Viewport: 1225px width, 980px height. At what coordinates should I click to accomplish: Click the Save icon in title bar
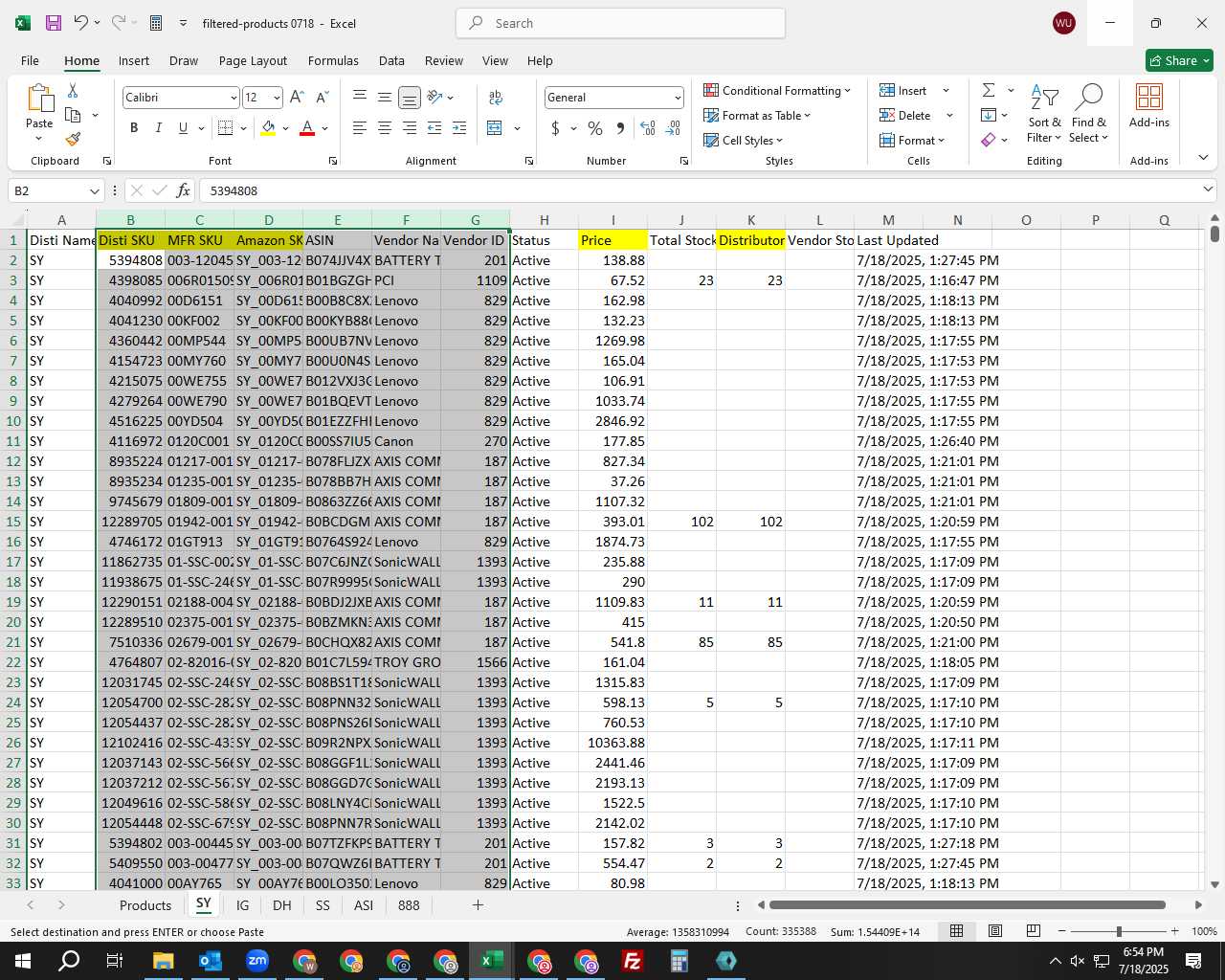pos(54,23)
